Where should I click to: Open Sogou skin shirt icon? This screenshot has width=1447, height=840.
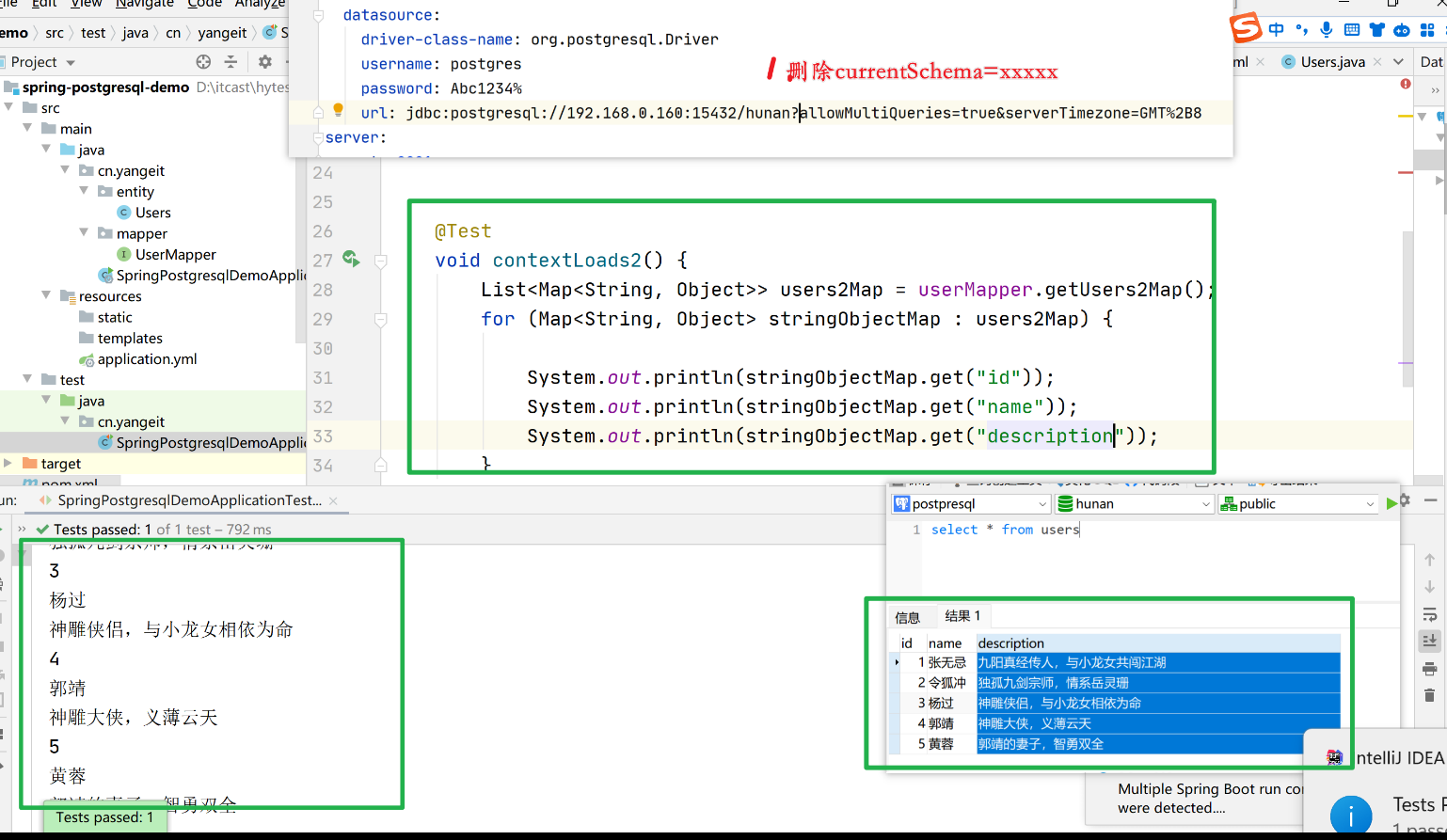click(x=1377, y=30)
